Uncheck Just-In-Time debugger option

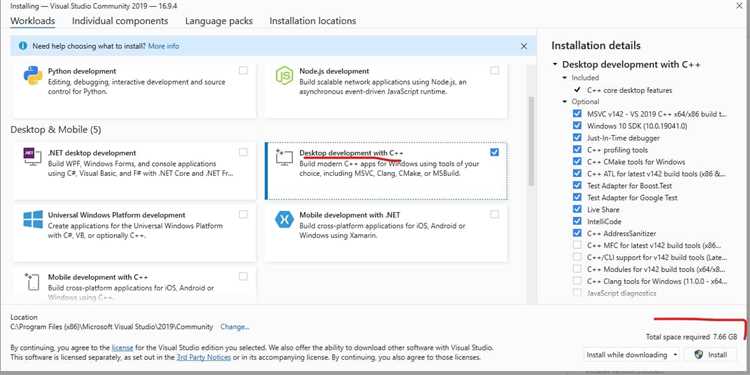coord(577,138)
